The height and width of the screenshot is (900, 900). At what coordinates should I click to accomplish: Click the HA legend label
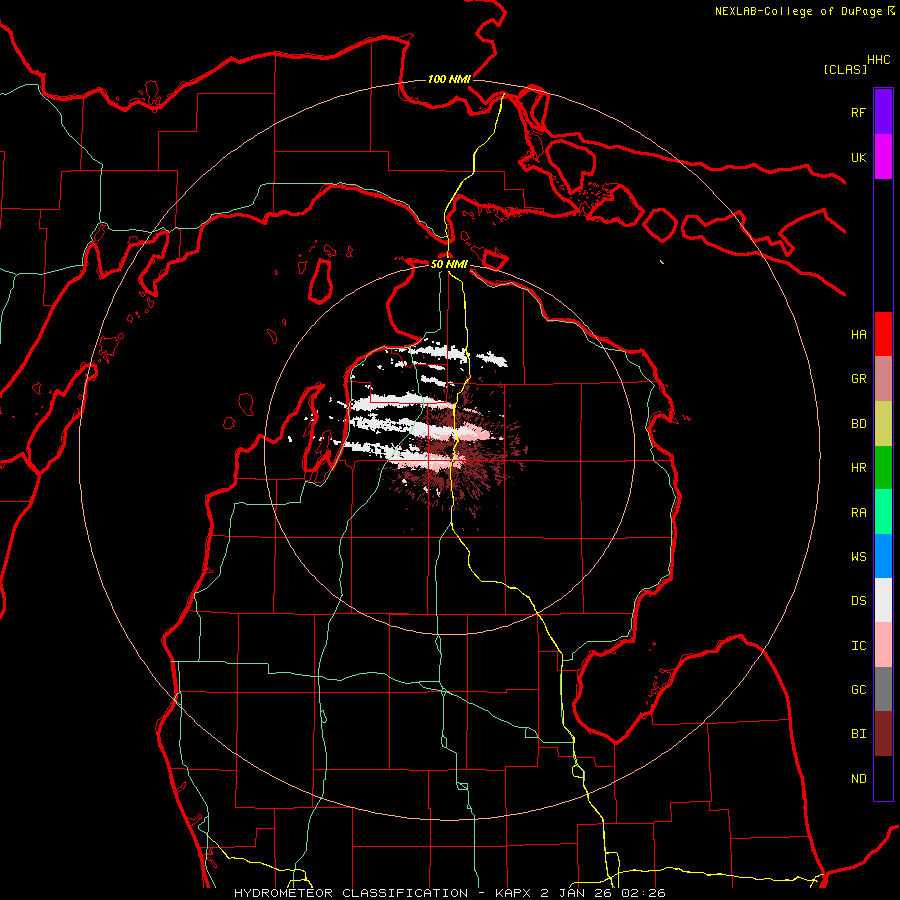(858, 335)
